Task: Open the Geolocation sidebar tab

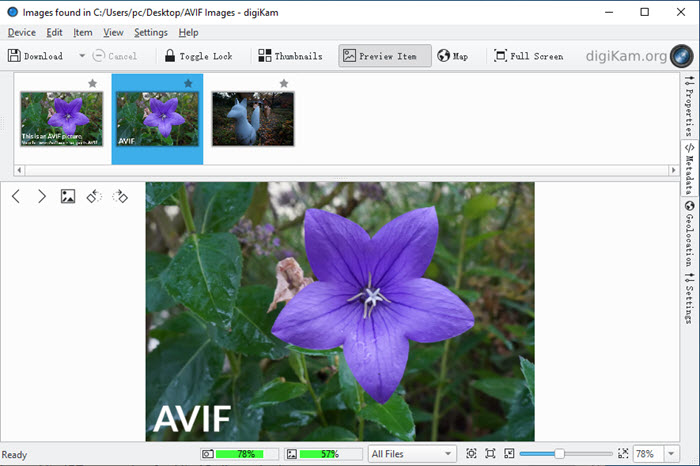Action: click(689, 233)
